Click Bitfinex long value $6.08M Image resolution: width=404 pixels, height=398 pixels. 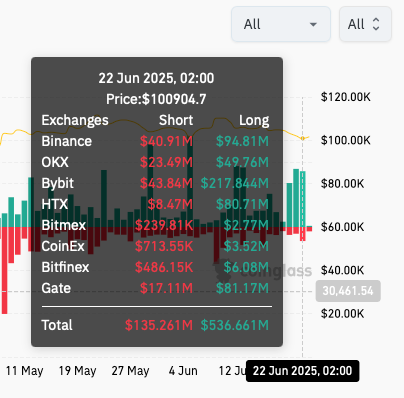tap(246, 267)
